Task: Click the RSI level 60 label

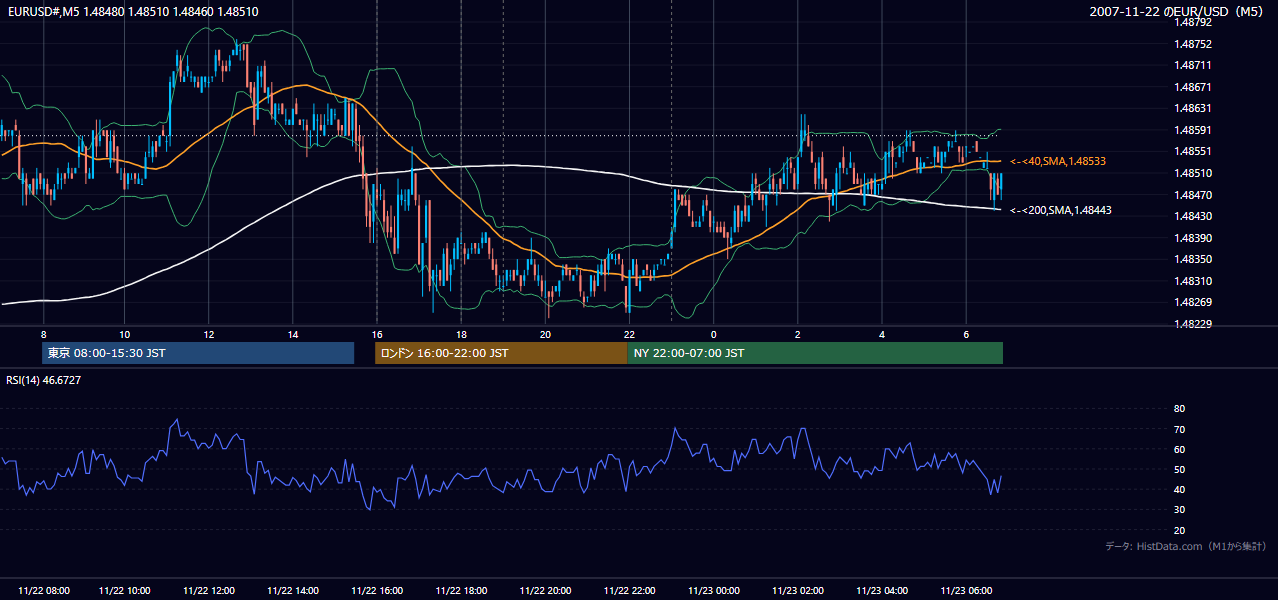Action: point(1179,450)
